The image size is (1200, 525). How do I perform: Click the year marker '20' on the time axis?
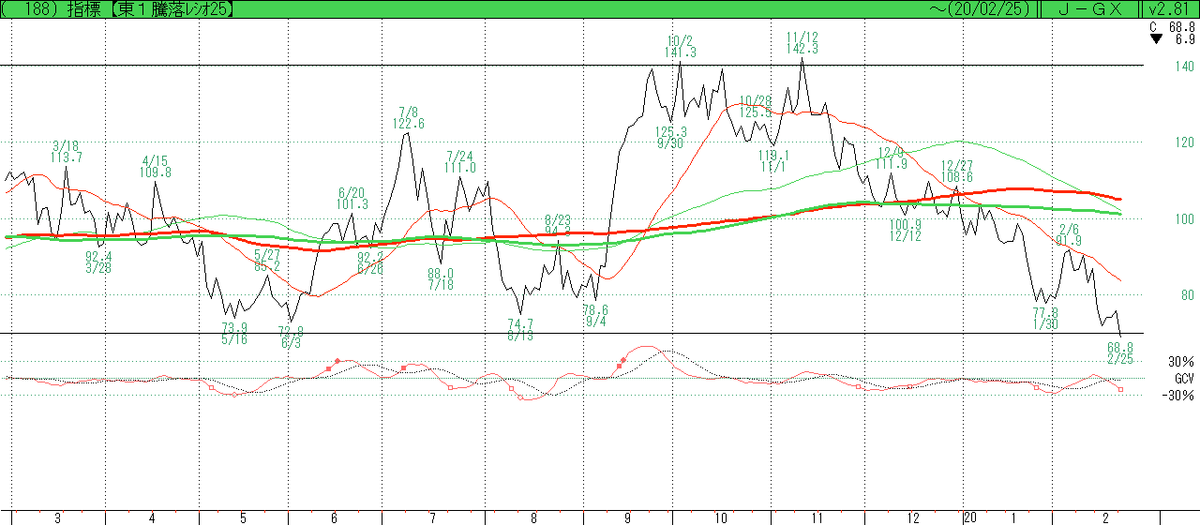click(x=970, y=518)
